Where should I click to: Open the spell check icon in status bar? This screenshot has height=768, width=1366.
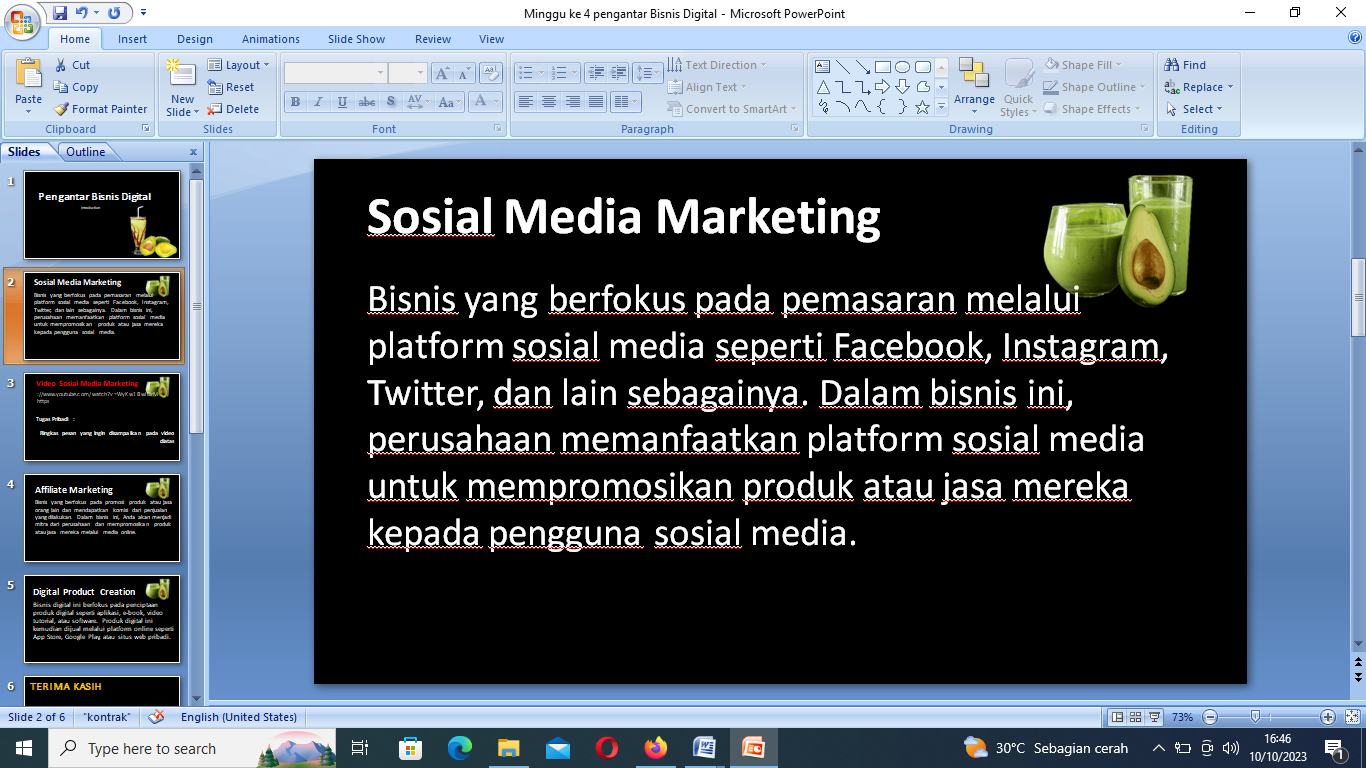(x=156, y=717)
